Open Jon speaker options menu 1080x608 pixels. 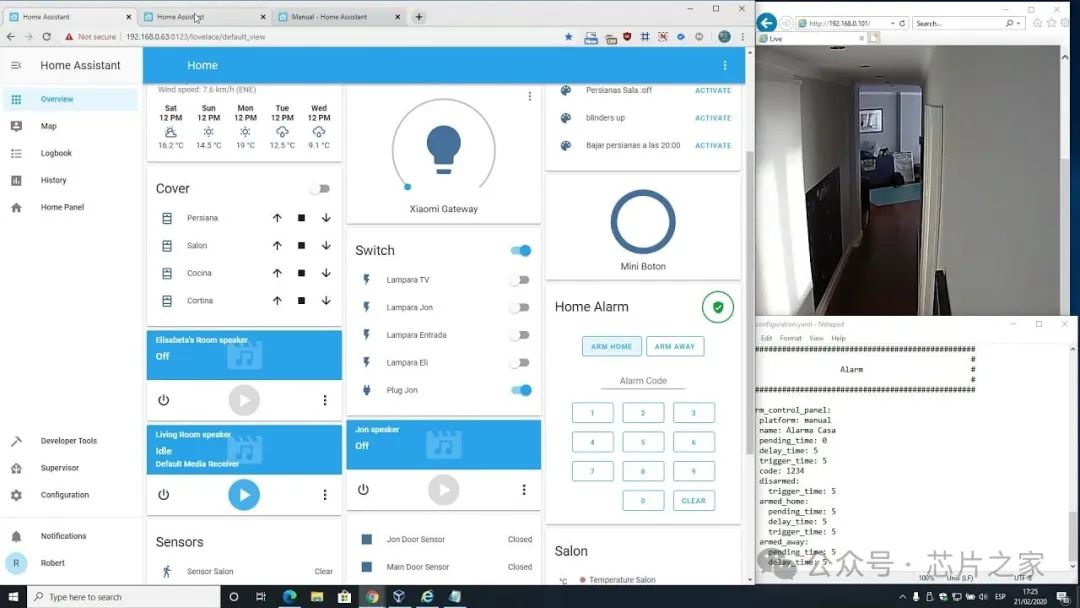pyautogui.click(x=523, y=490)
